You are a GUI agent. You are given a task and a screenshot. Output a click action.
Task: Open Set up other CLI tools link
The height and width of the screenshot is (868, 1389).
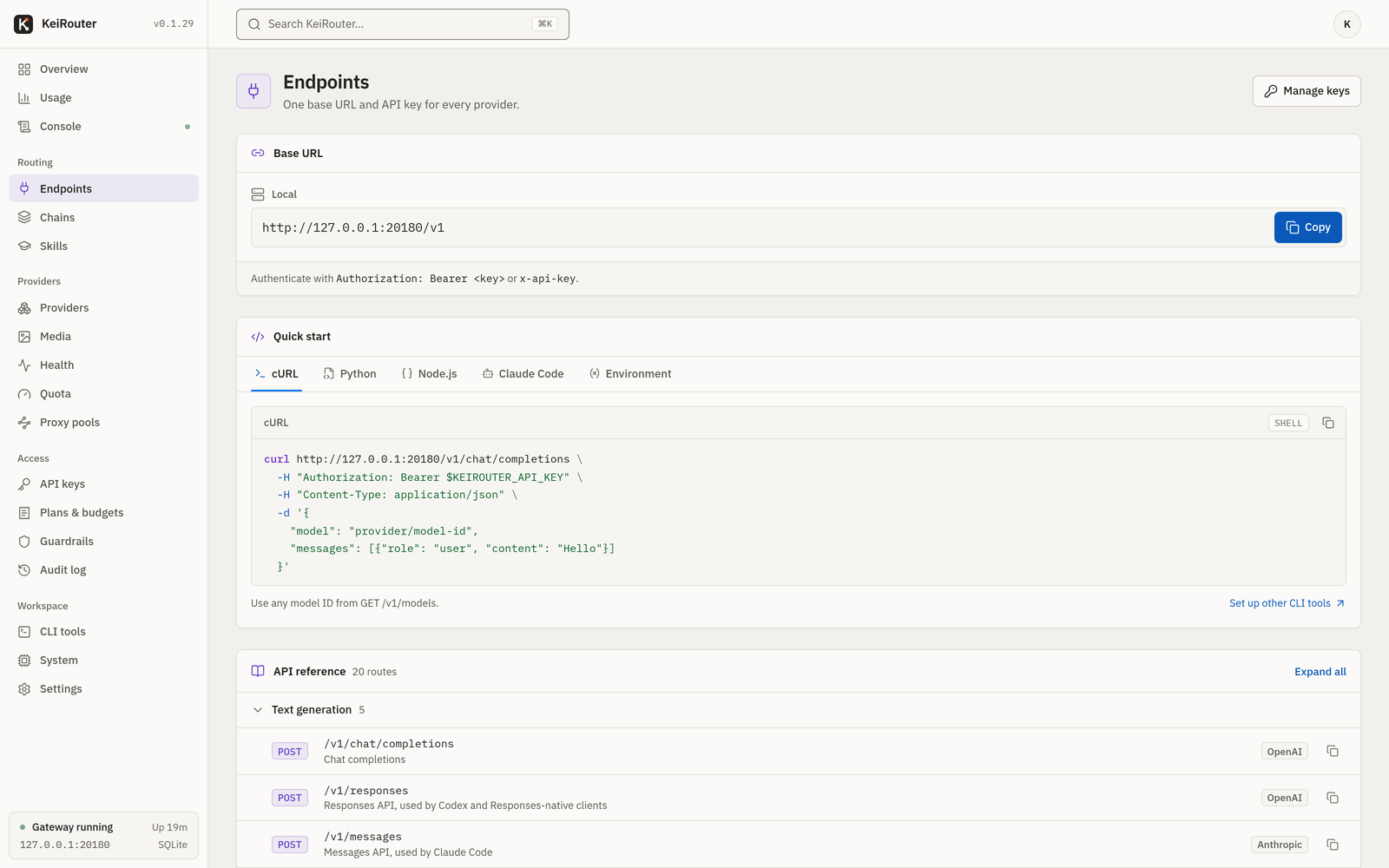pos(1287,603)
